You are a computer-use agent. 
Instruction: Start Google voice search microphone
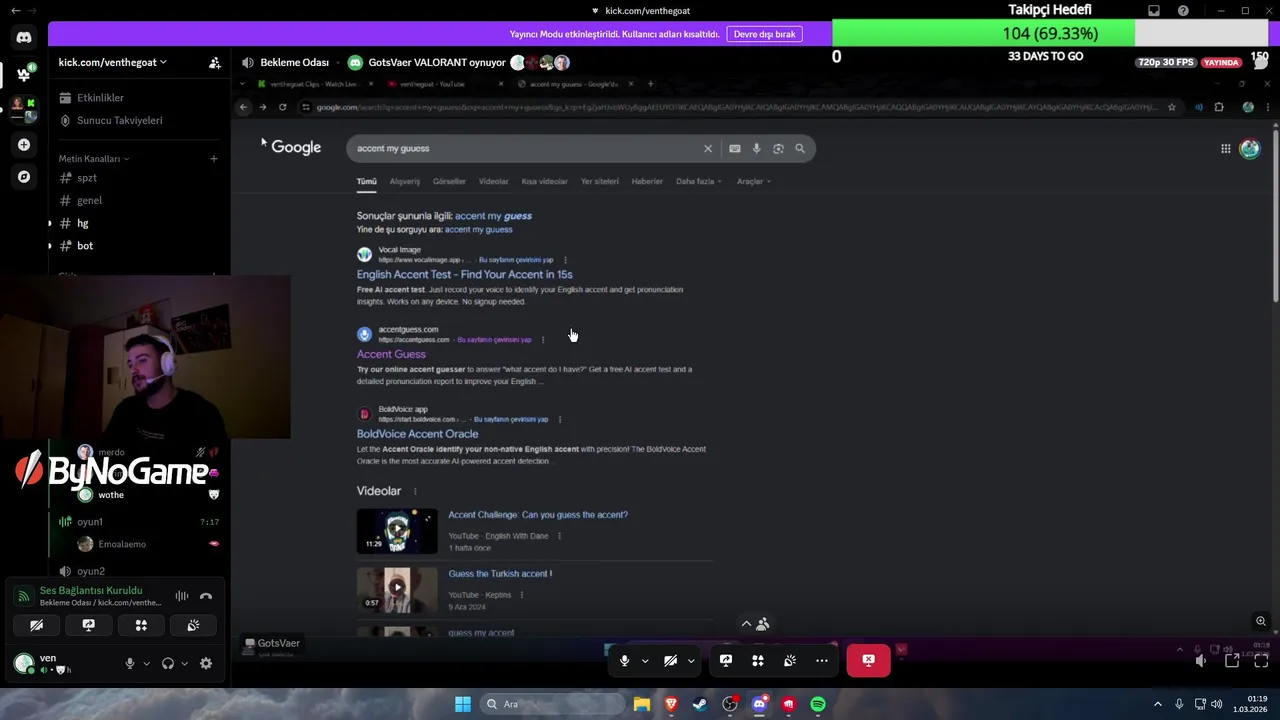click(756, 148)
